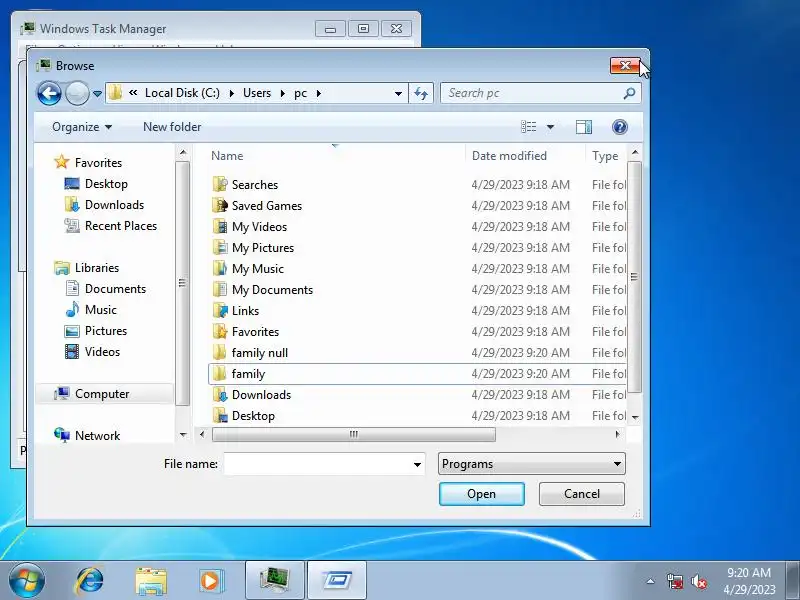The image size is (800, 600).
Task: Click the Forward navigation arrow
Action: tap(77, 93)
